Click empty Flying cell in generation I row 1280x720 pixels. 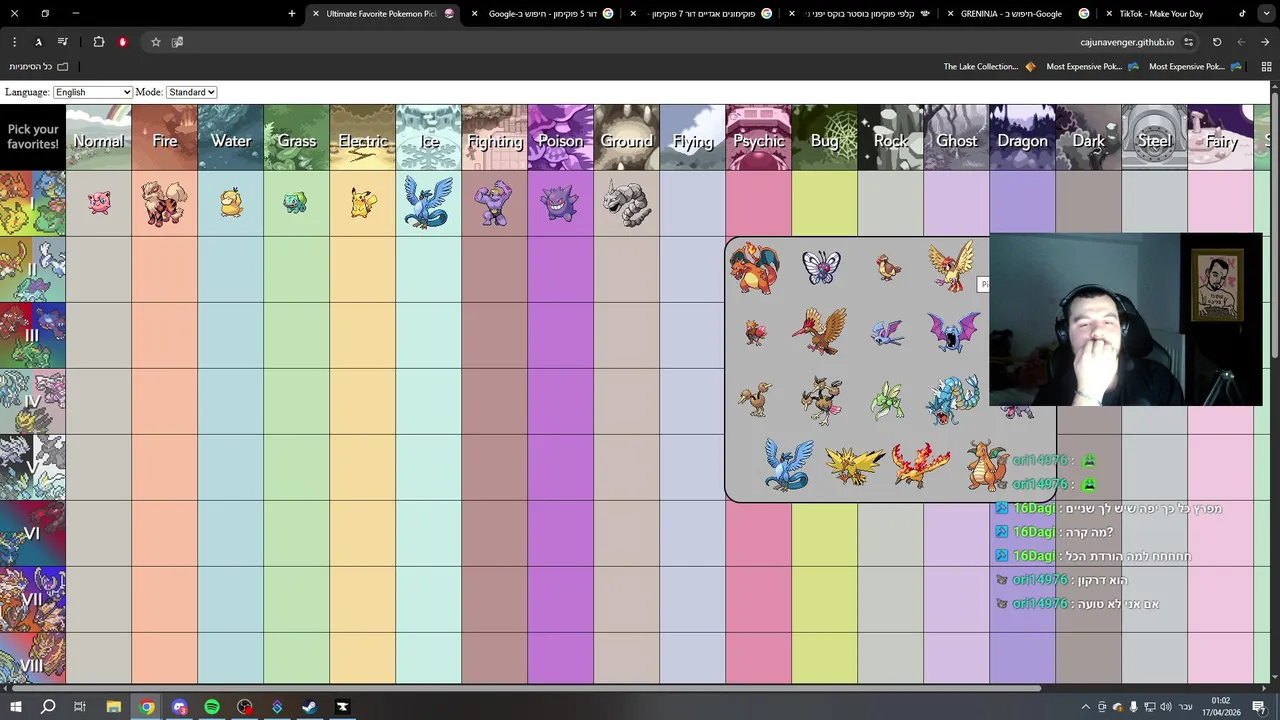click(693, 203)
